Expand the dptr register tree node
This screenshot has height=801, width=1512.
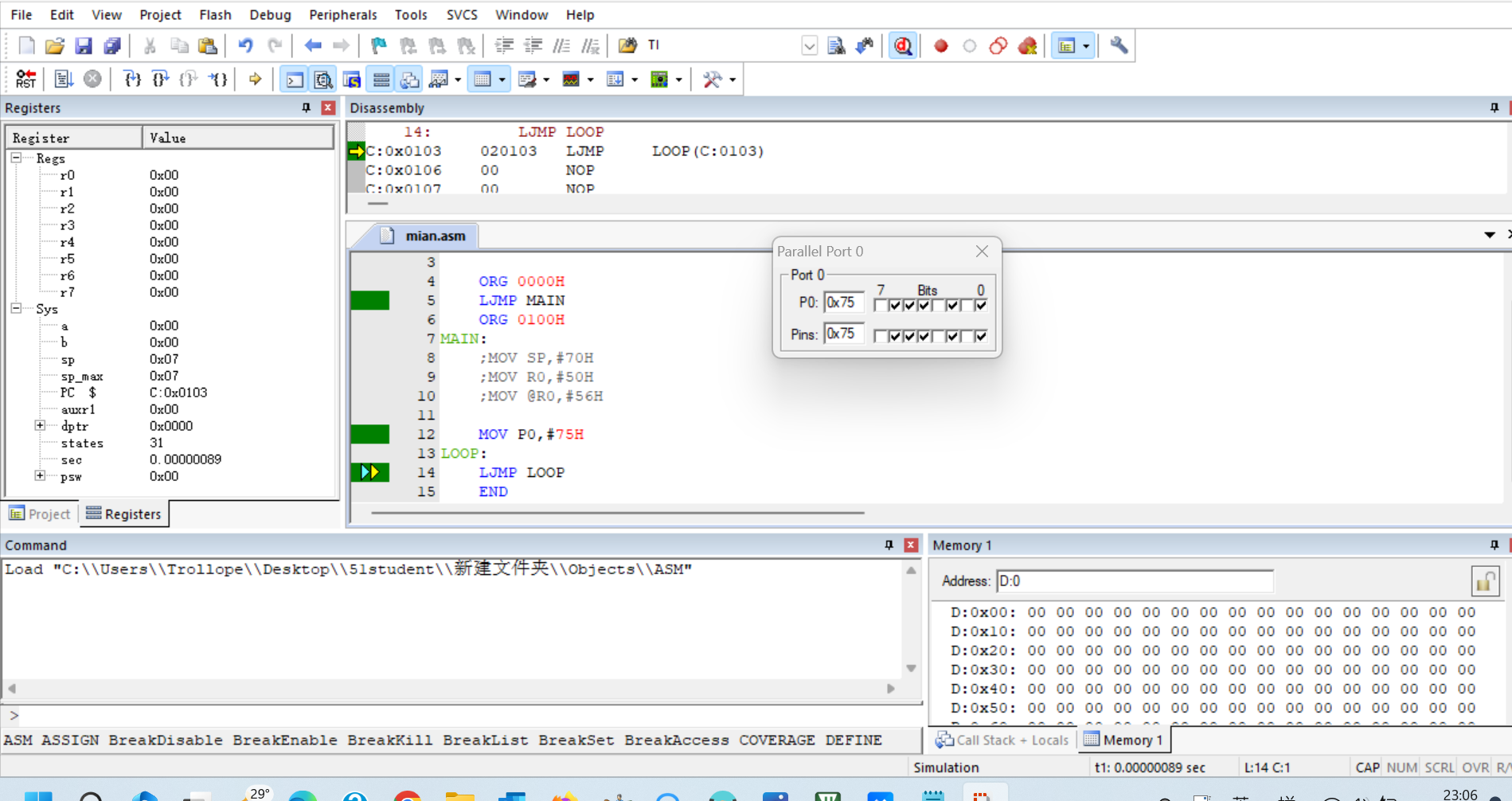pos(40,426)
